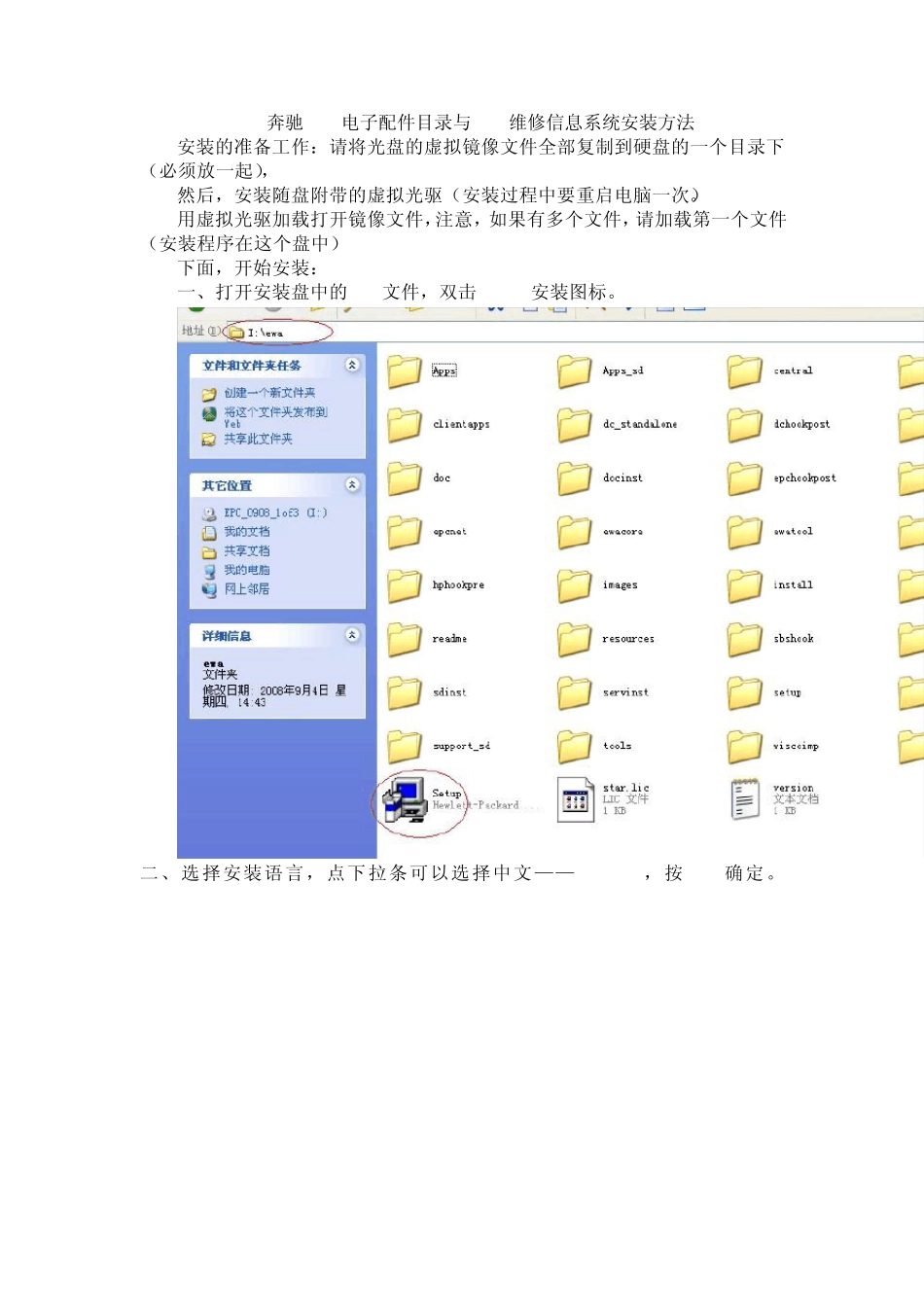Image resolution: width=924 pixels, height=1307 pixels.
Task: Open the doc folder
Action: 418,478
